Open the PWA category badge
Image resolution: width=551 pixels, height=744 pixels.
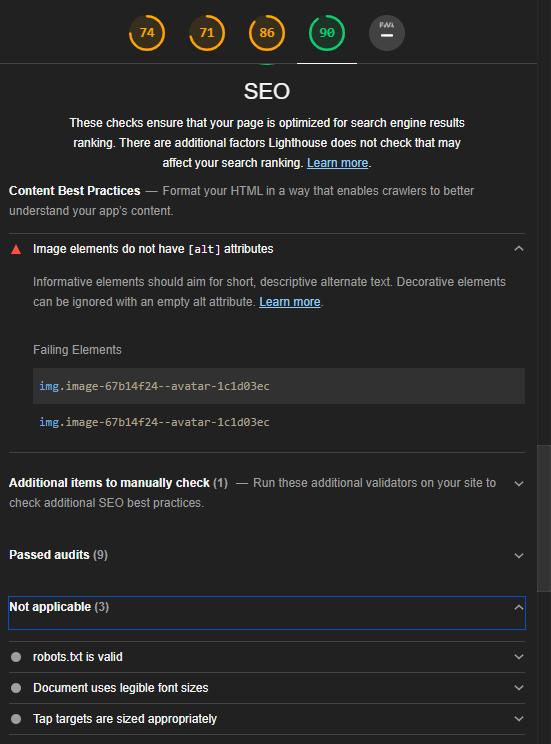pos(387,33)
